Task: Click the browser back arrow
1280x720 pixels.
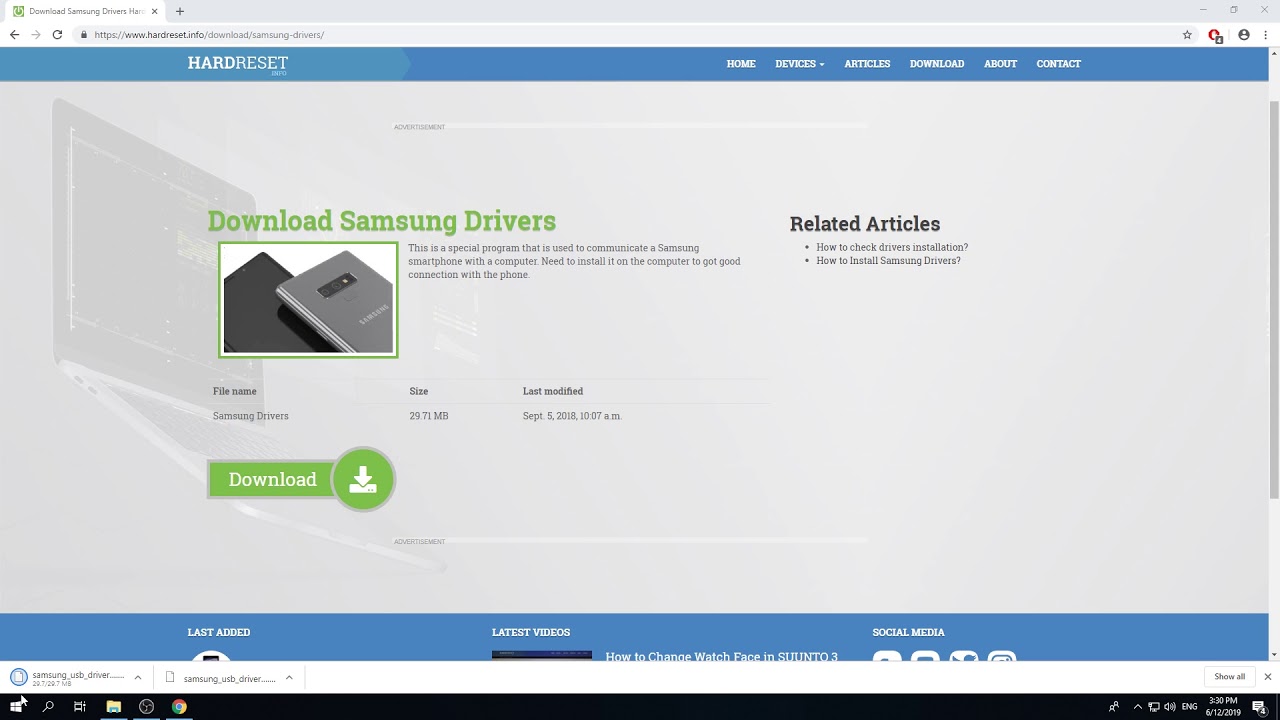Action: (14, 34)
